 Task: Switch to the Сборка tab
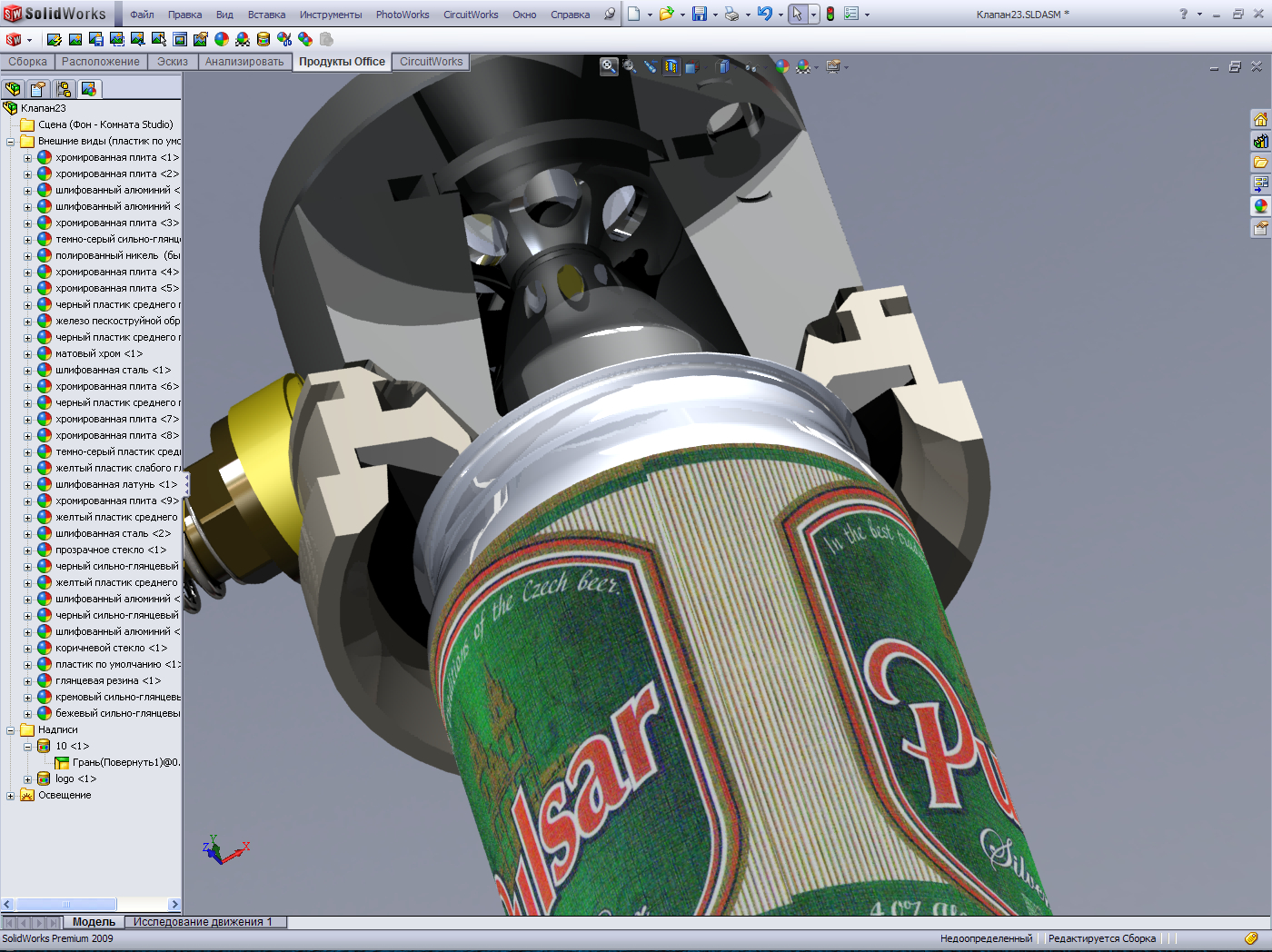tap(28, 62)
